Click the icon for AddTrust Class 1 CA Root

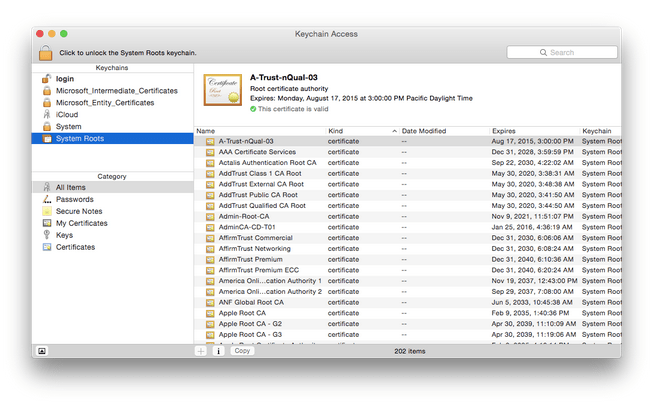(x=210, y=174)
